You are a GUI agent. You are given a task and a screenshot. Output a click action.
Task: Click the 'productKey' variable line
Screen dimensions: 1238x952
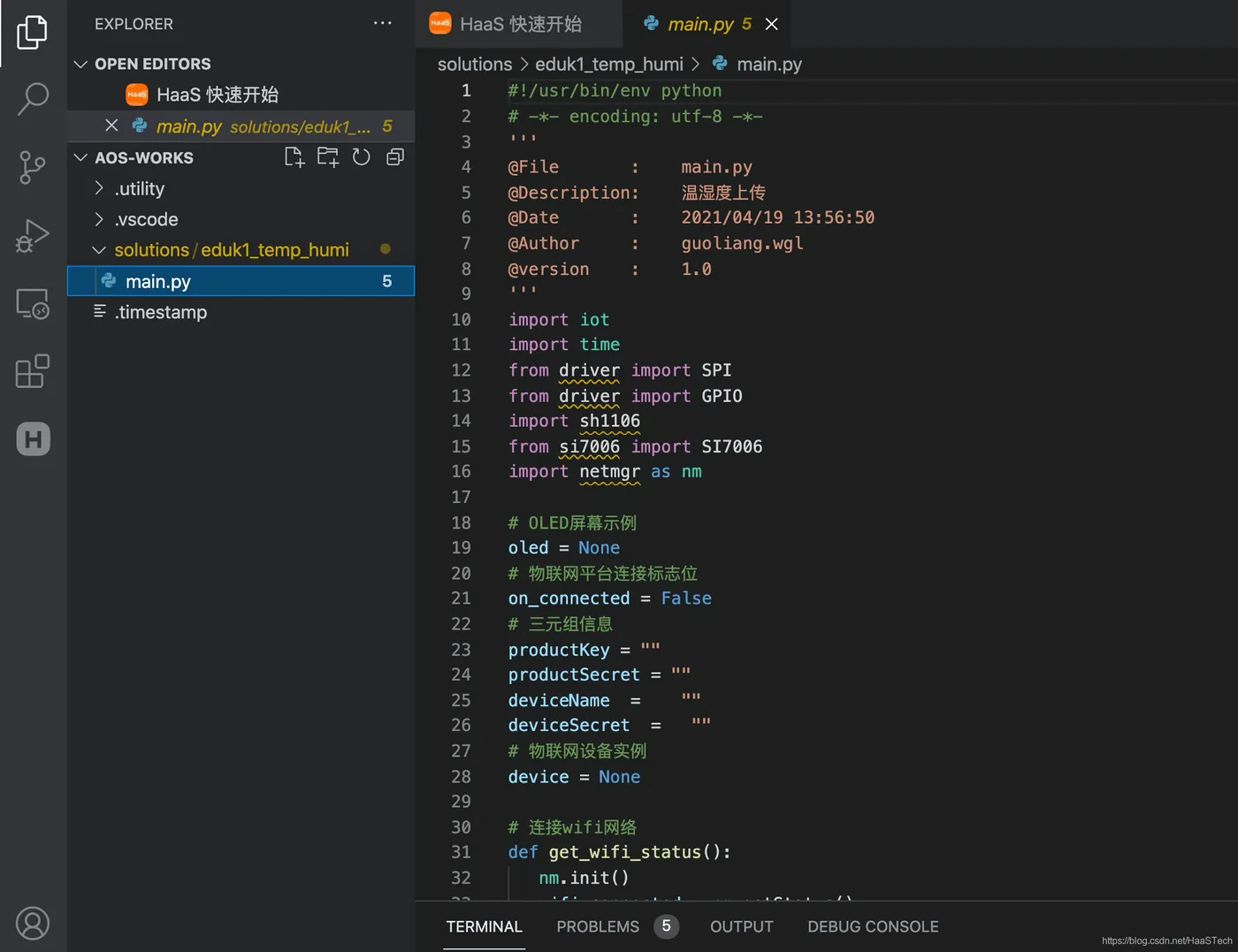(584, 650)
